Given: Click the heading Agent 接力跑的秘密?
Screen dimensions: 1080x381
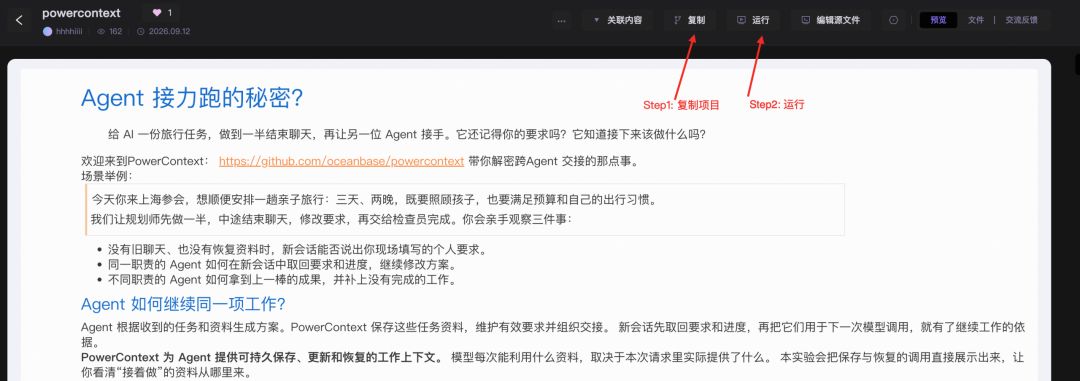Looking at the screenshot, I should pyautogui.click(x=191, y=98).
